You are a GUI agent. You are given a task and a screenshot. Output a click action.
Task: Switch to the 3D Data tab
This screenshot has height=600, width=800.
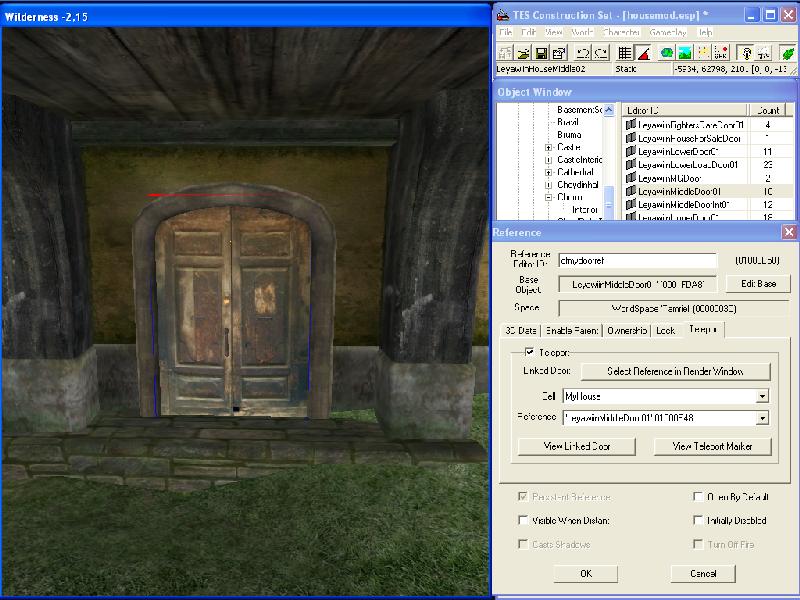click(520, 331)
